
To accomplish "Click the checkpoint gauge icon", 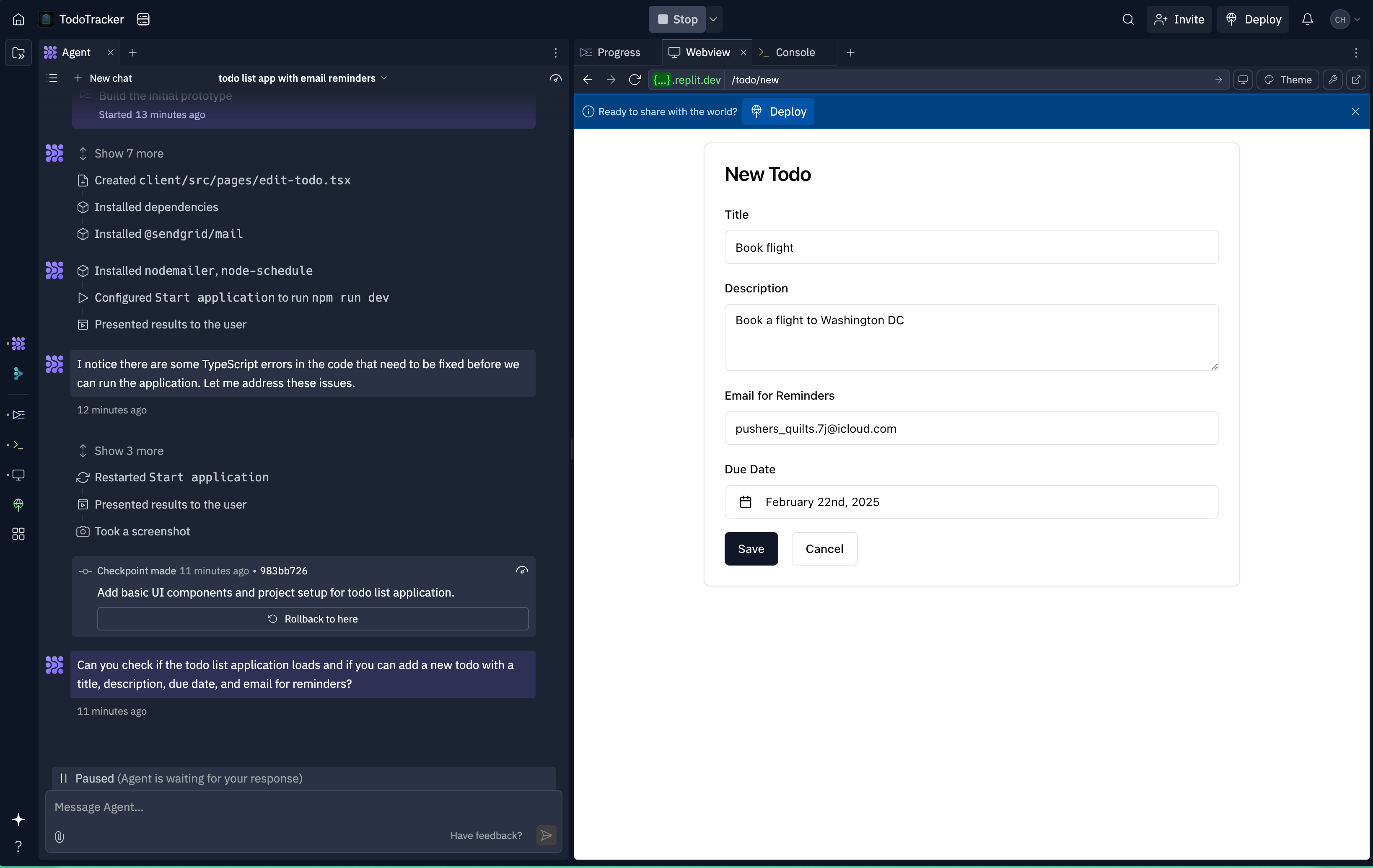I will click(x=522, y=571).
